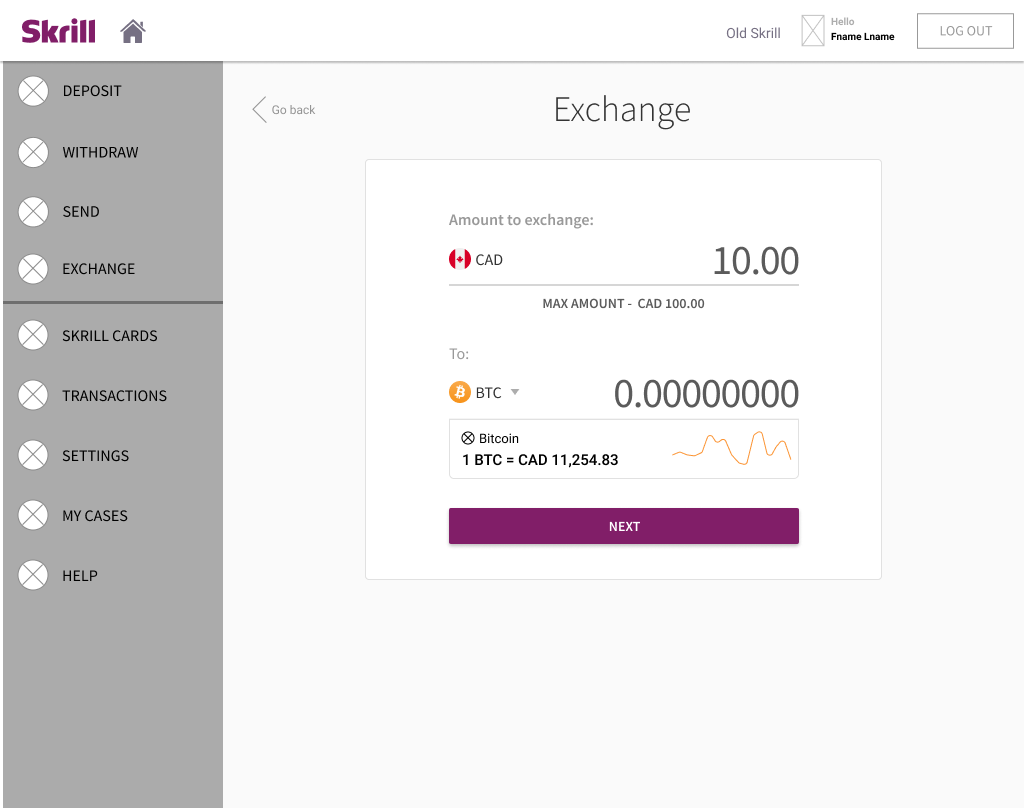Click the crossed-circle icon beside Bitcoin
Image resolution: width=1024 pixels, height=808 pixels.
[468, 438]
